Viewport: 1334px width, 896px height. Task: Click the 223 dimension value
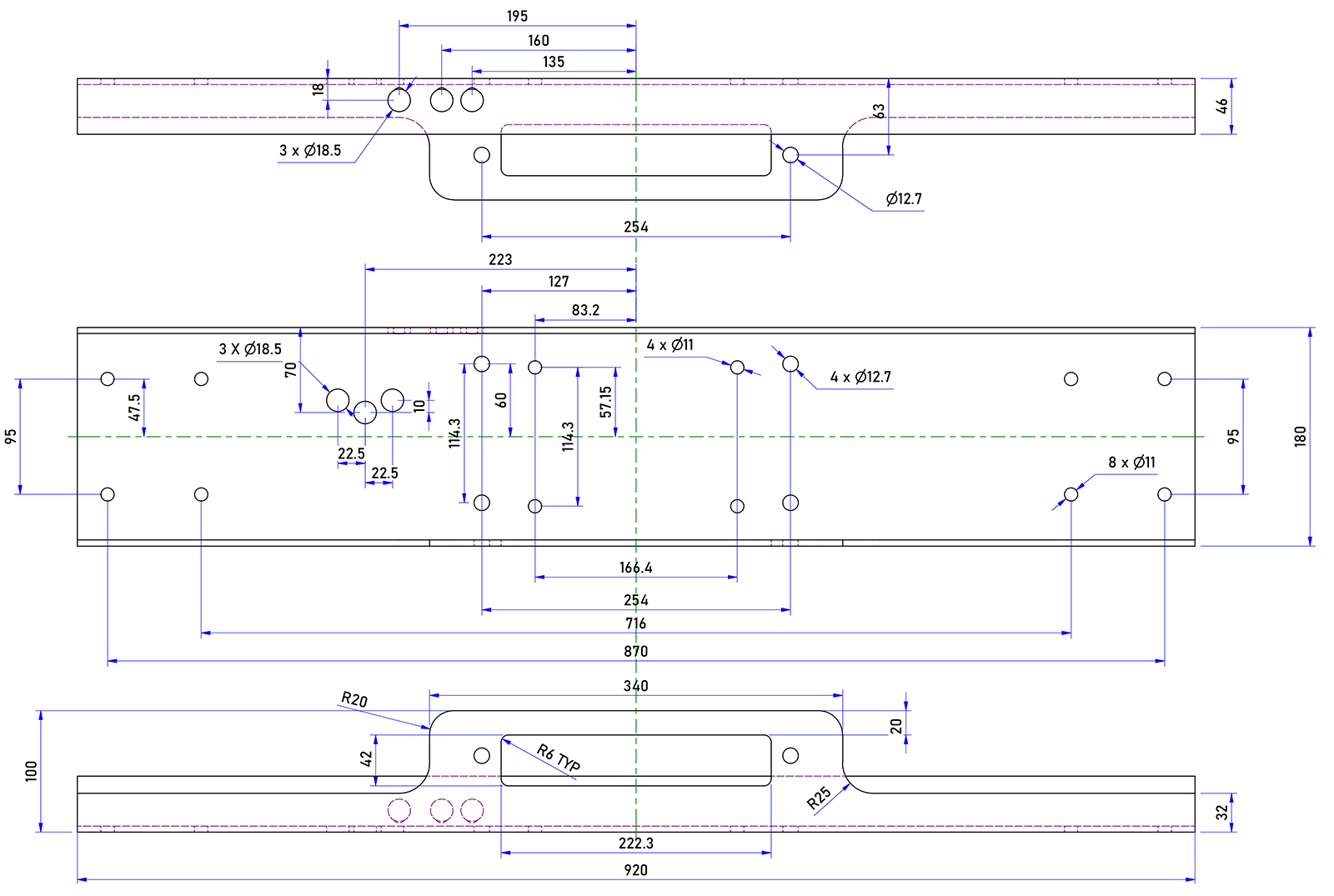[x=500, y=259]
